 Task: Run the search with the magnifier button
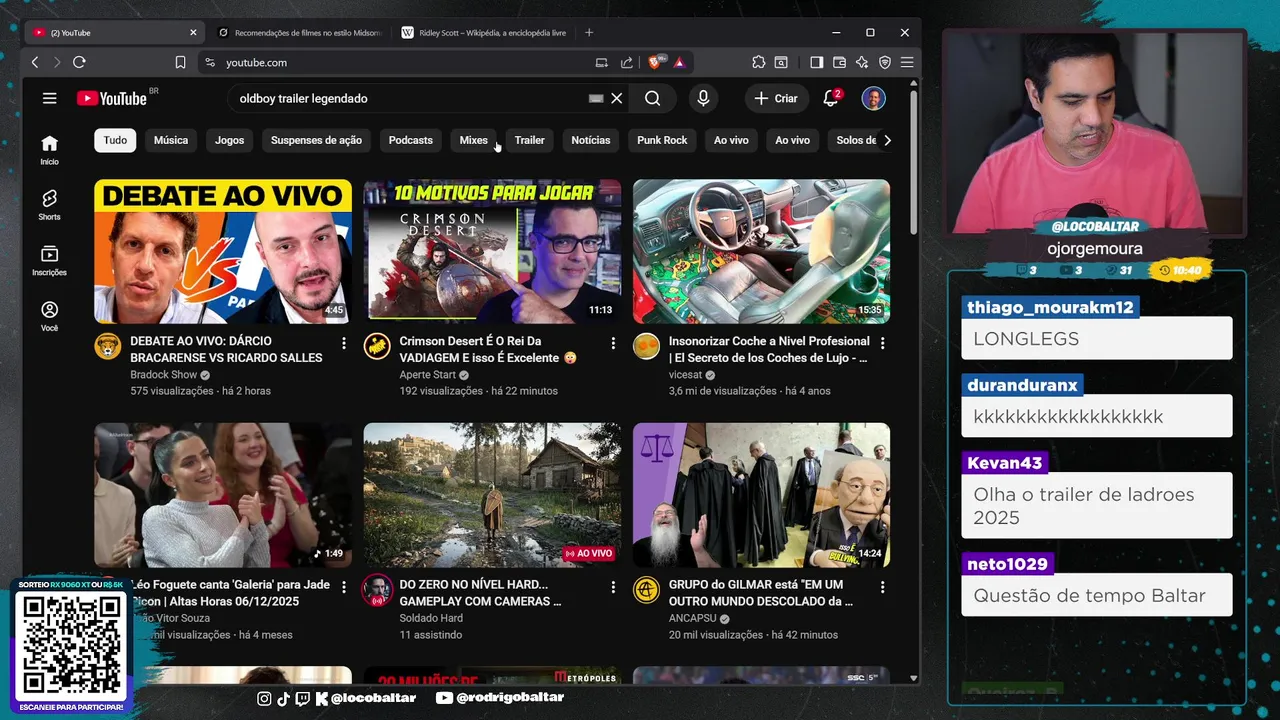[x=653, y=98]
